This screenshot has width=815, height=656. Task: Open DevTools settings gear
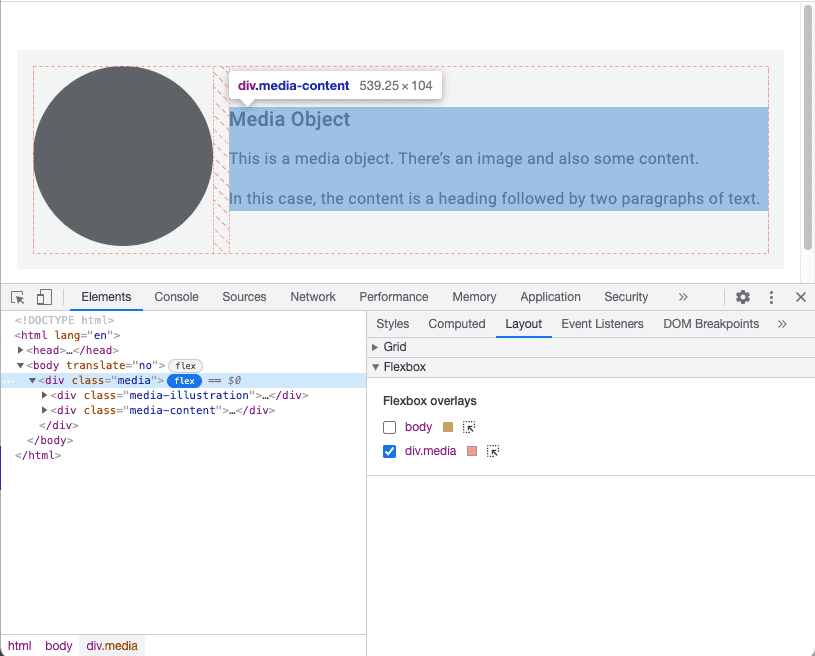[x=742, y=297]
